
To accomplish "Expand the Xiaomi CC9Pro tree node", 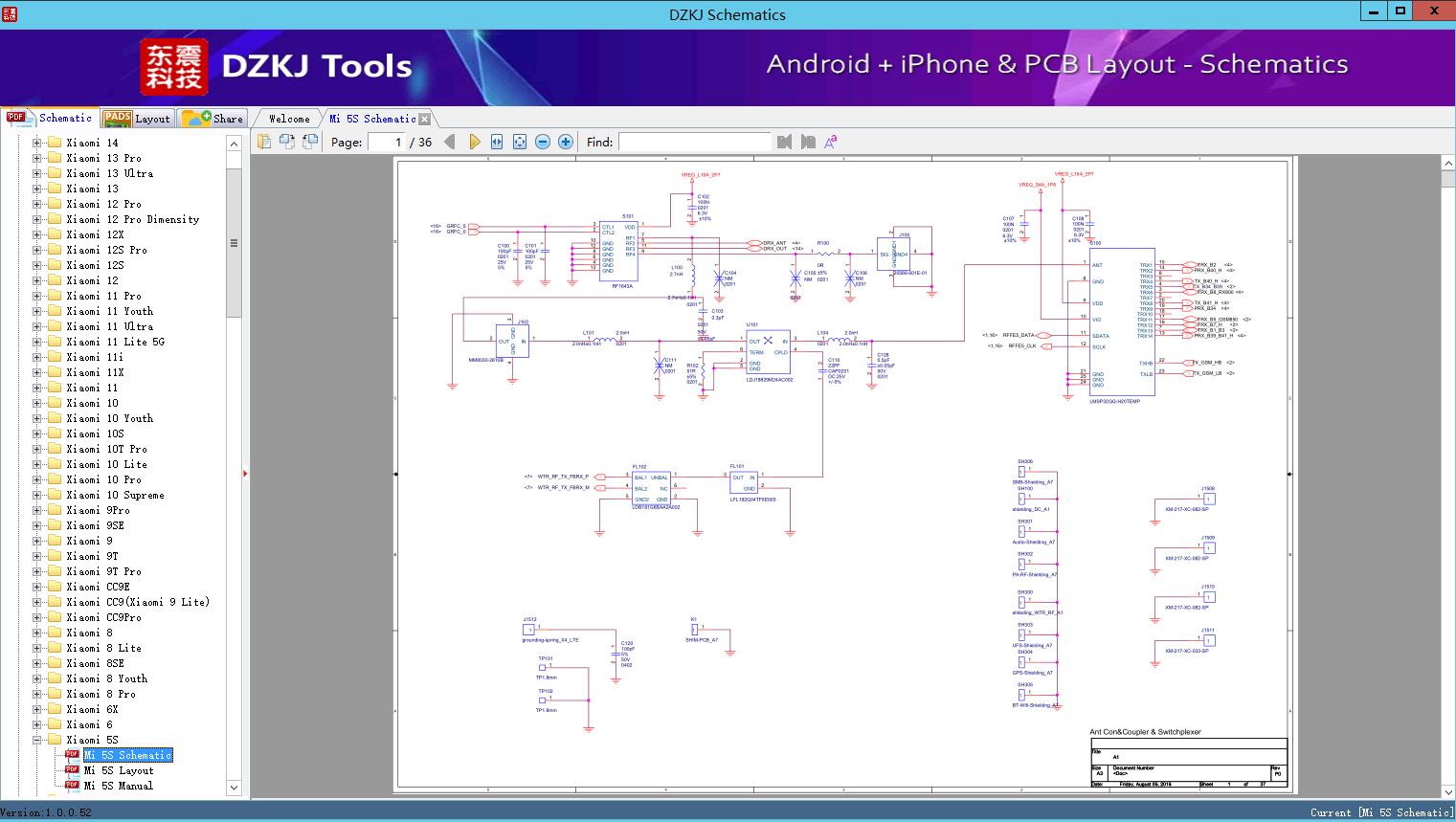I will pyautogui.click(x=37, y=617).
